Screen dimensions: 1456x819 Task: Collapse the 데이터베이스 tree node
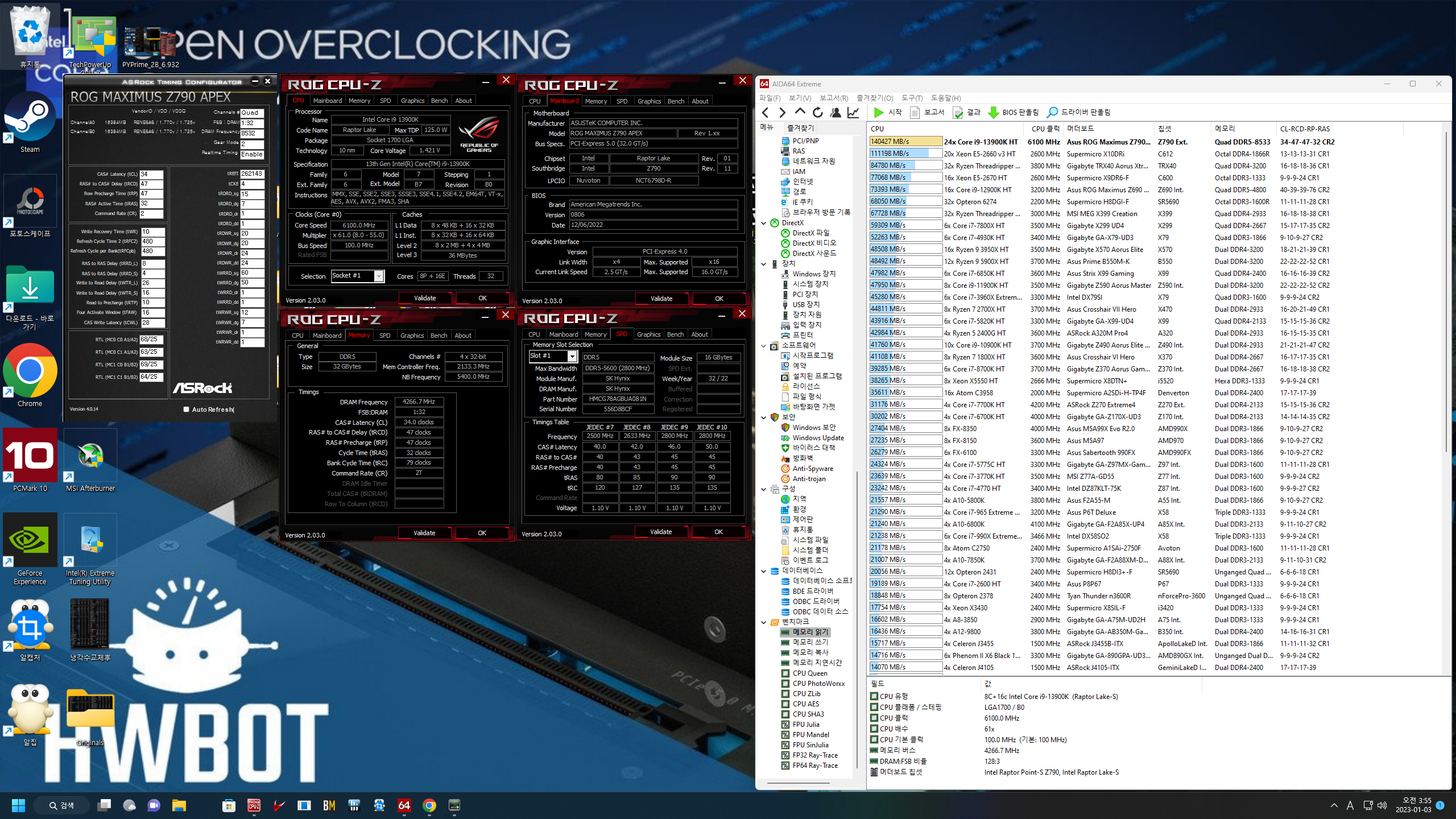764,571
